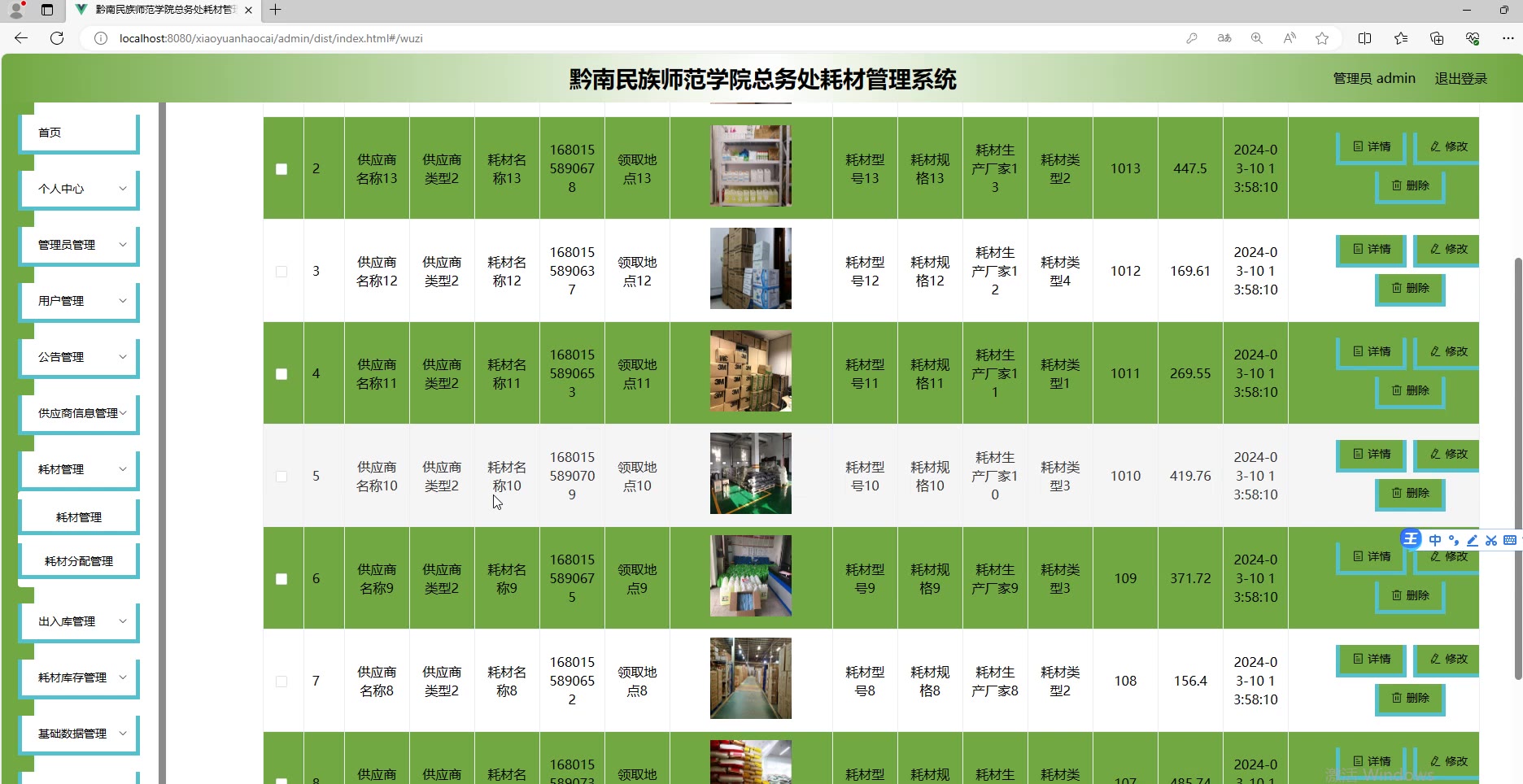Click 修改 for row 5
1523x784 pixels.
point(1447,455)
